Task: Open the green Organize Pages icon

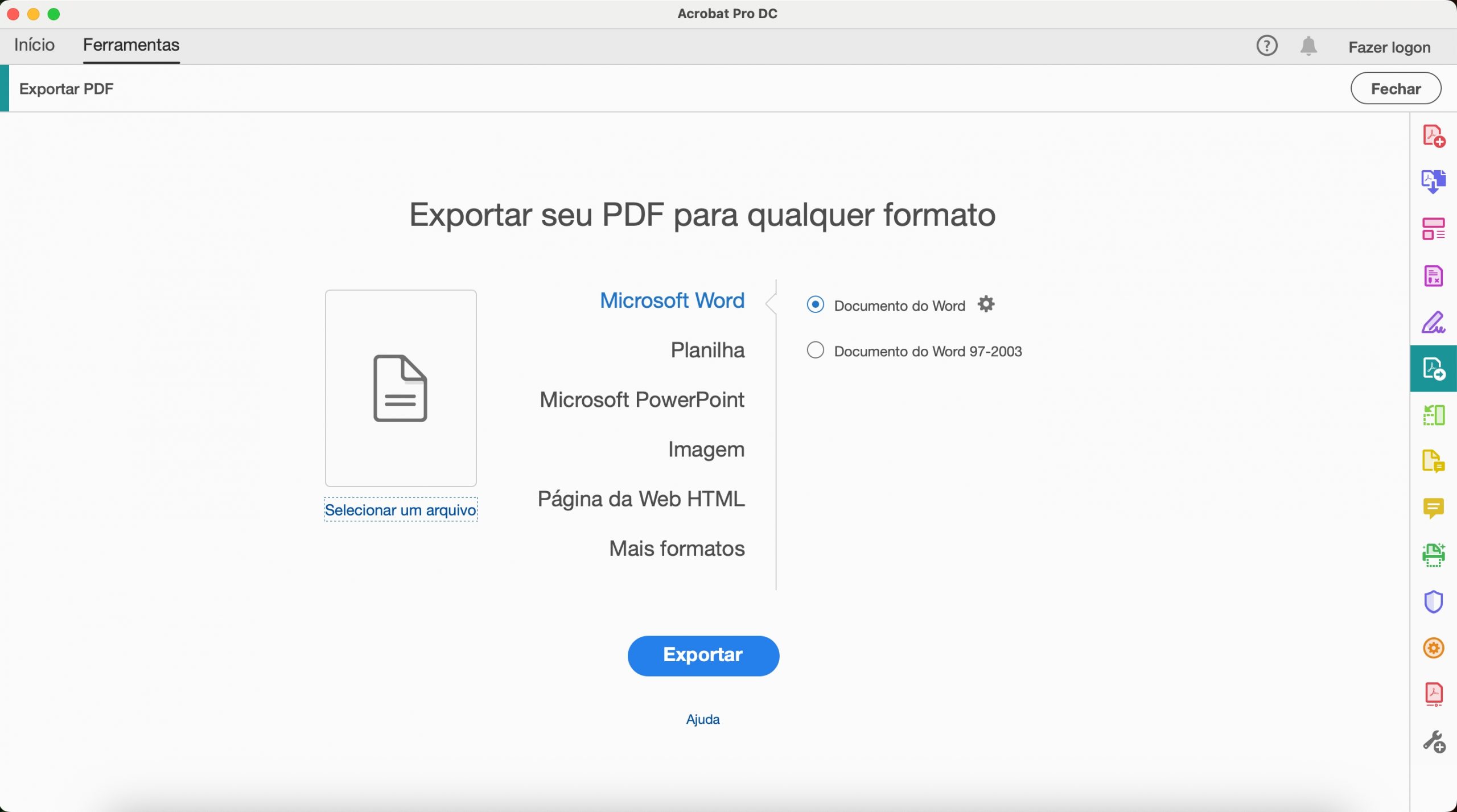Action: click(1434, 415)
